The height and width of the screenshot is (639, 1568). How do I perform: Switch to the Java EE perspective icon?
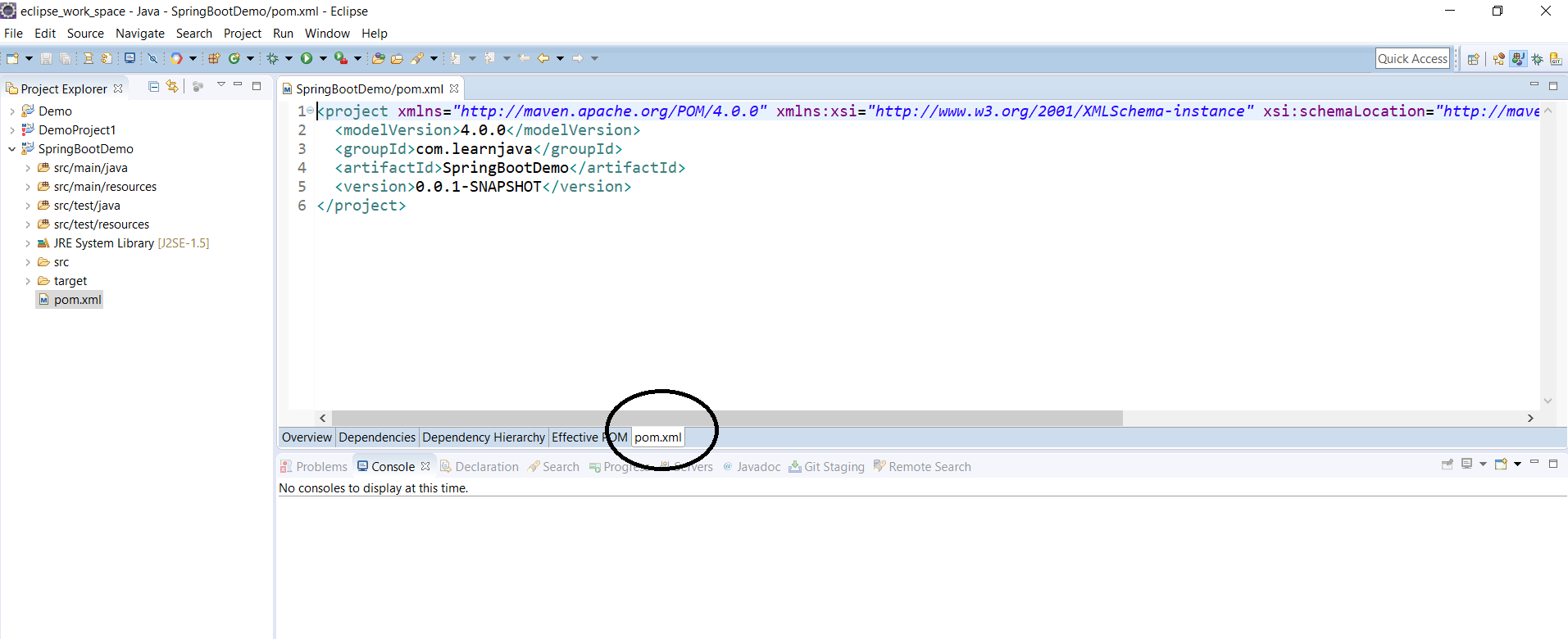coord(1498,59)
